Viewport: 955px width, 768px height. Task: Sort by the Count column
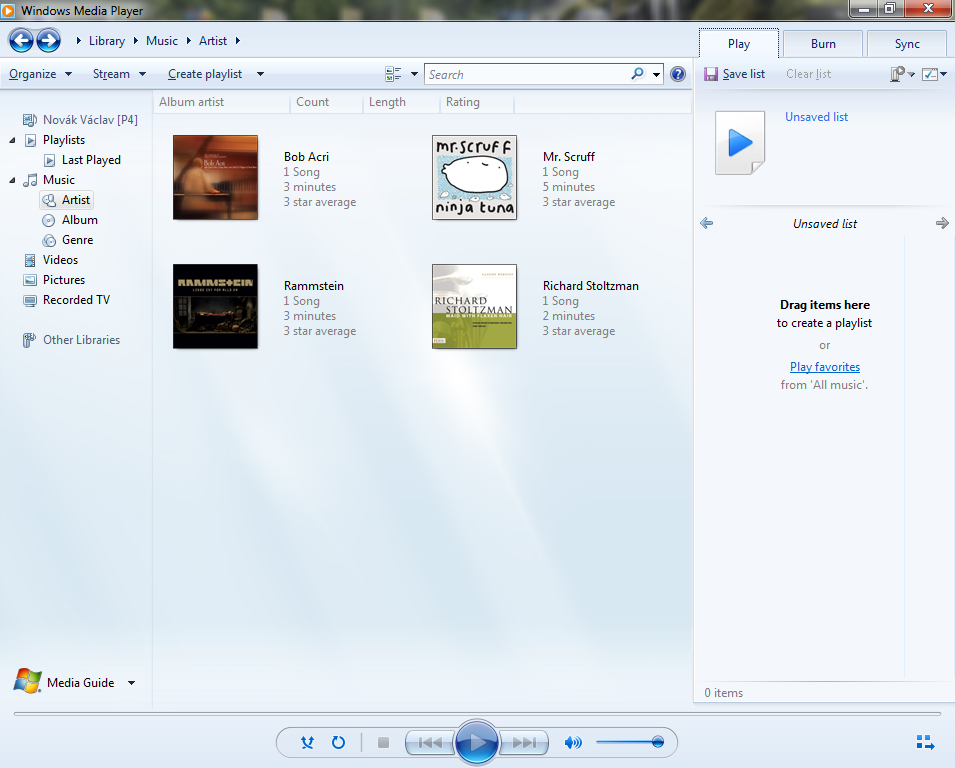pyautogui.click(x=326, y=102)
